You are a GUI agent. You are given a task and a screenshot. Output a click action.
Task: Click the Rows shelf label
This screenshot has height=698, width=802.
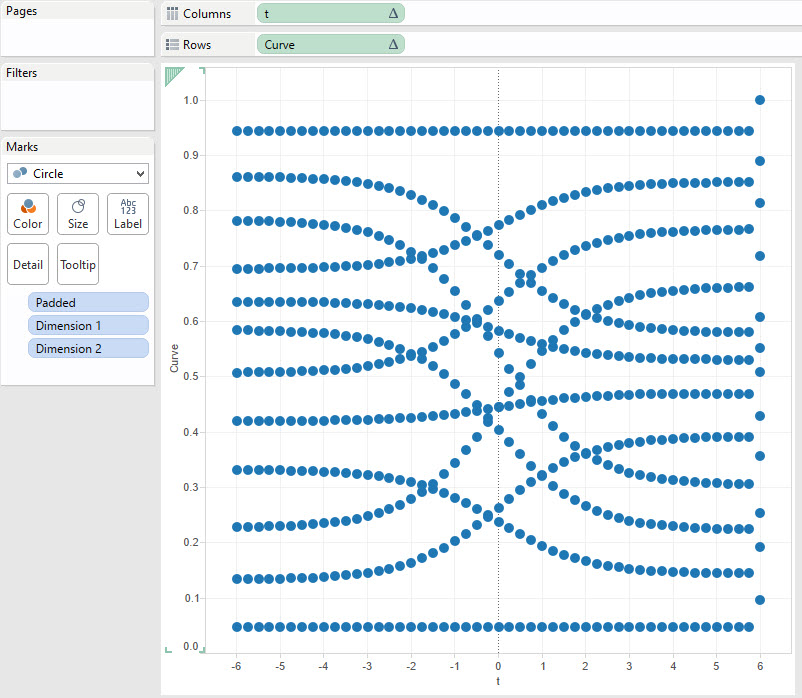click(197, 44)
